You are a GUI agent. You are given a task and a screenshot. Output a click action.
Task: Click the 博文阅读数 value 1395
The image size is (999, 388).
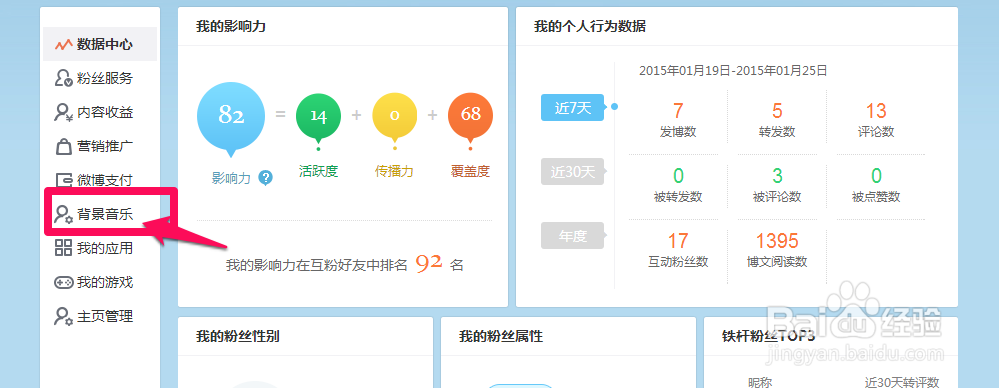777,241
